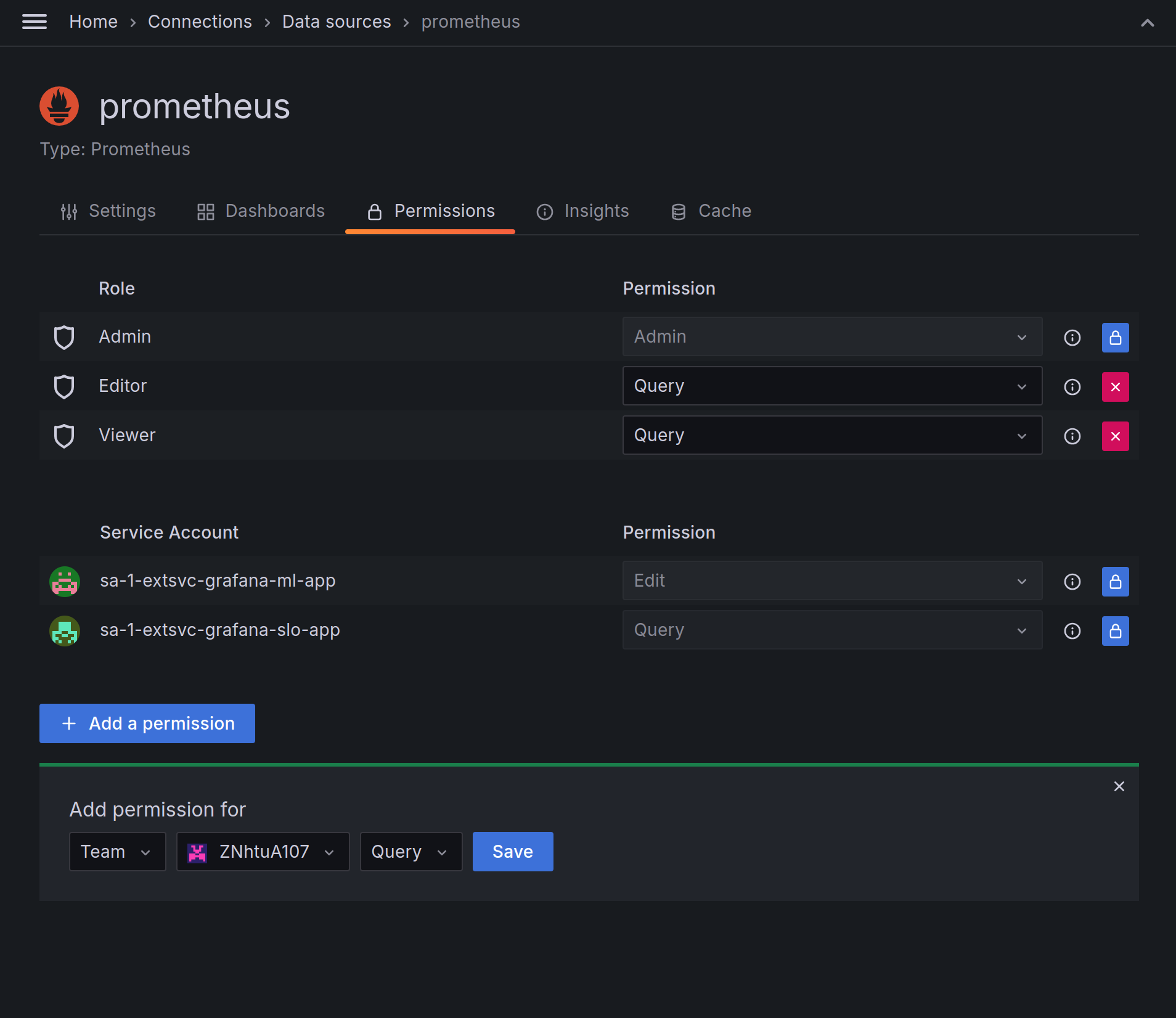The width and height of the screenshot is (1176, 1018).
Task: Collapse the page using the top-right chevron
Action: coord(1147,23)
